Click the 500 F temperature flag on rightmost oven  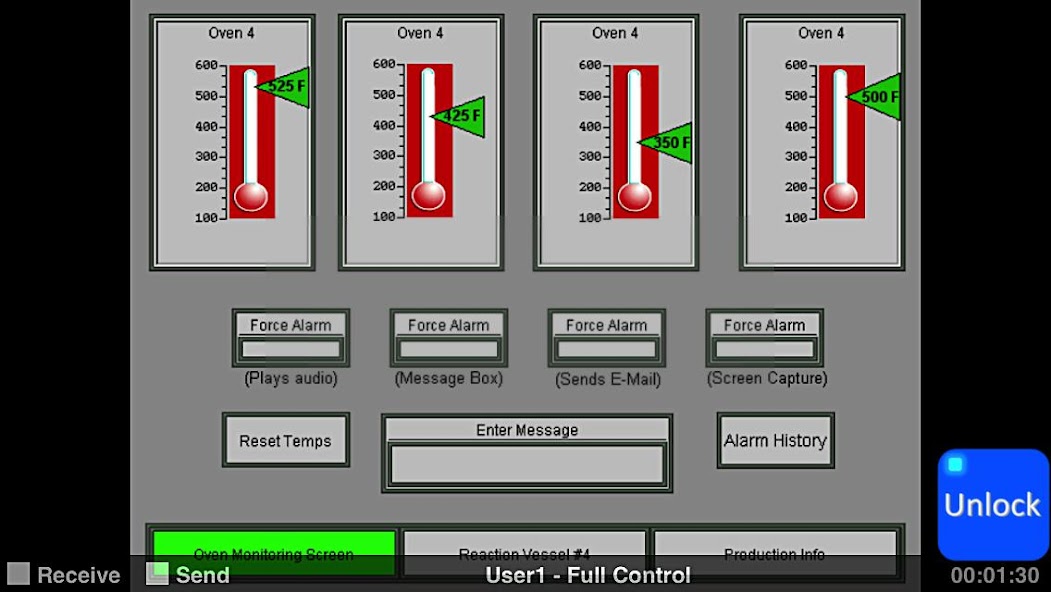point(875,97)
